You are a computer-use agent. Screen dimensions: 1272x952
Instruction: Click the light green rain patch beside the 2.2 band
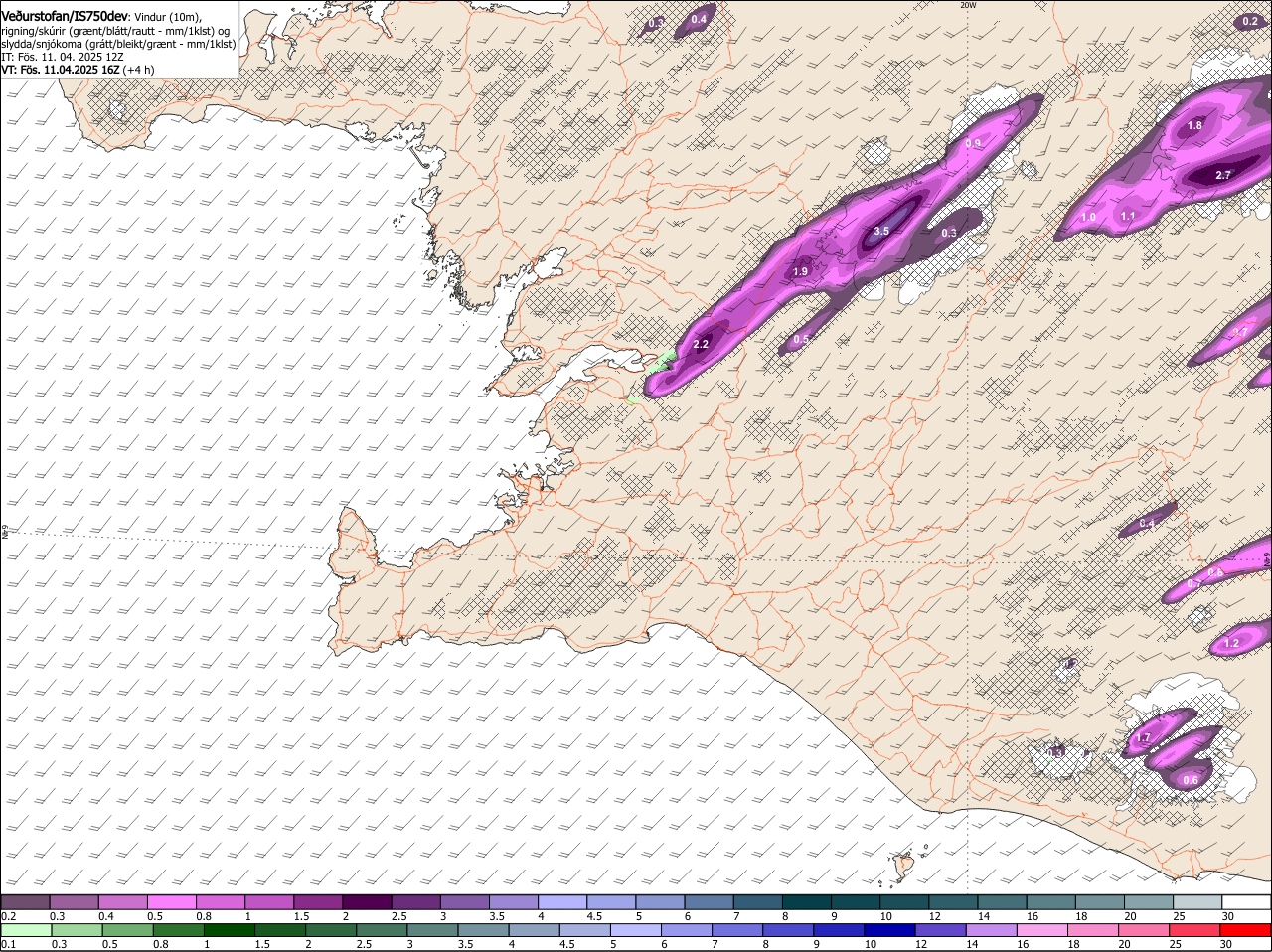[662, 362]
